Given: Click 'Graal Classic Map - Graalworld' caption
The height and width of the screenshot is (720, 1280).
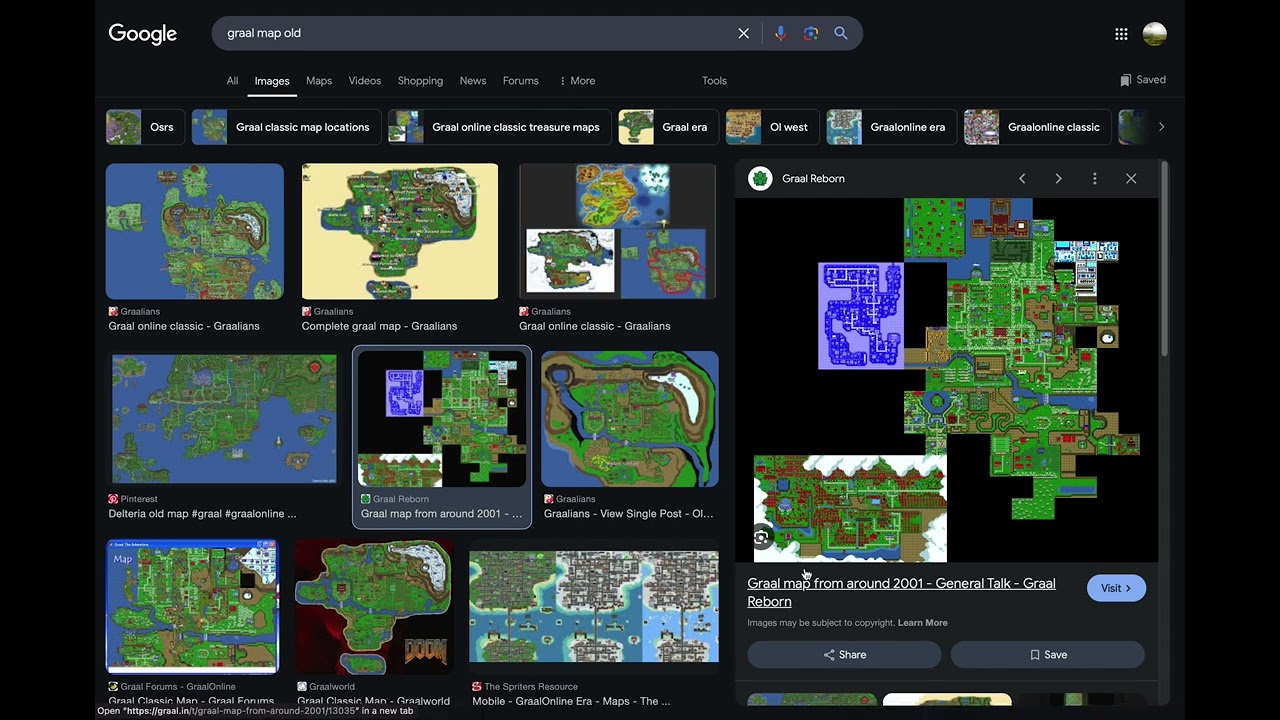Looking at the screenshot, I should click(x=373, y=701).
